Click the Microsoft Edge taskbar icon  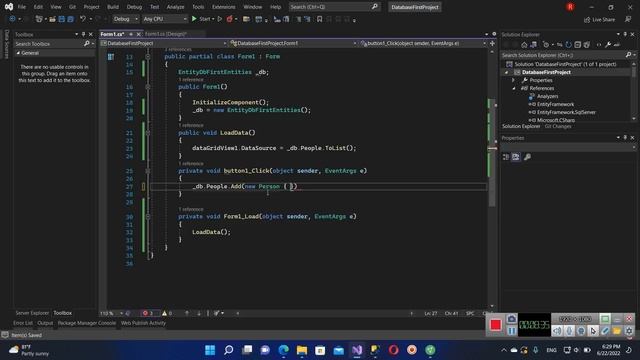pyautogui.click(x=284, y=350)
